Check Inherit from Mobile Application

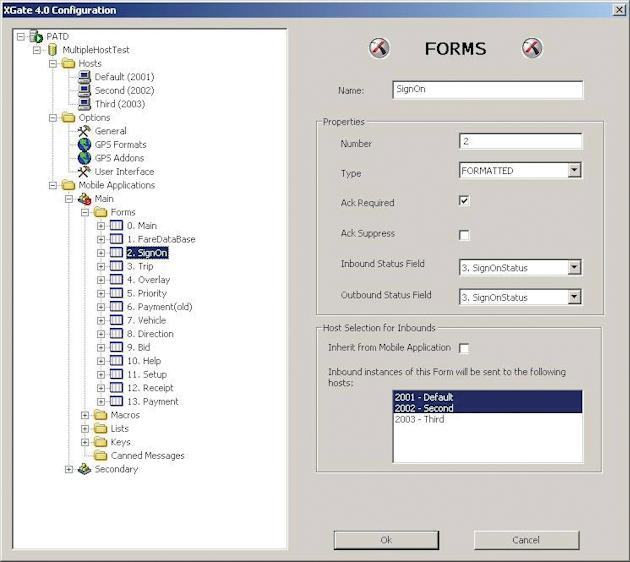click(x=464, y=348)
